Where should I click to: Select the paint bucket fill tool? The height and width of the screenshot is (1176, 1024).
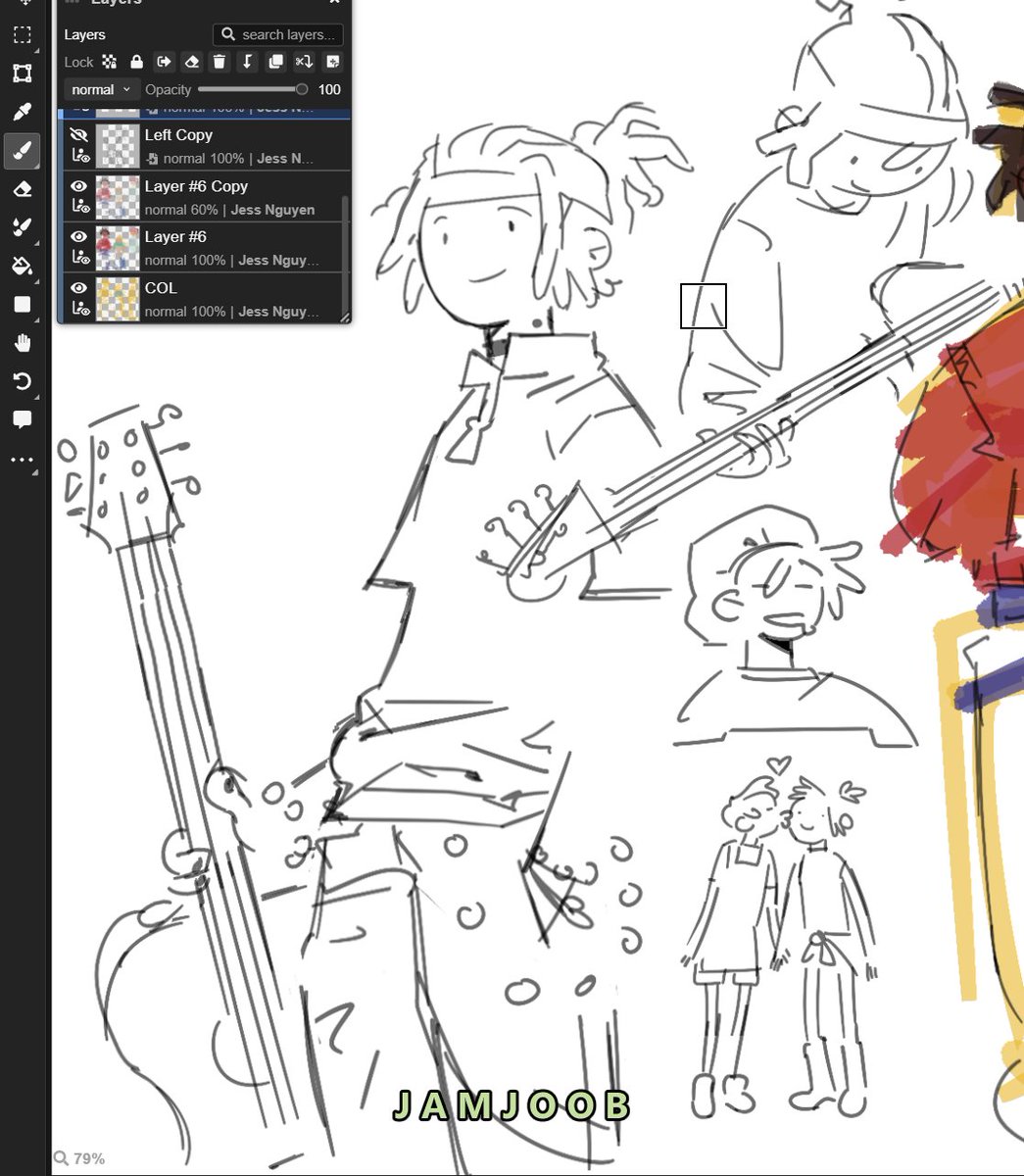point(22,266)
